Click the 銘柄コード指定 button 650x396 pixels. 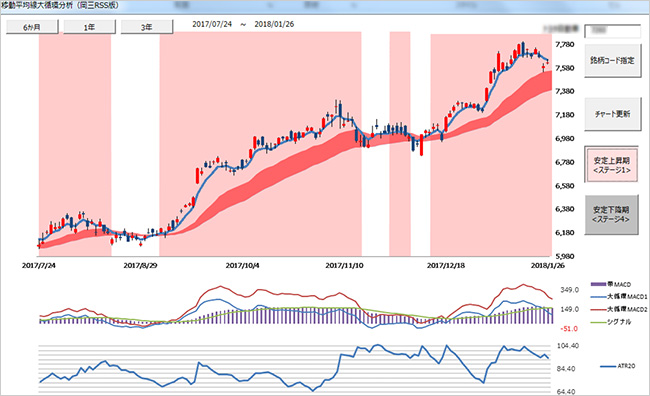pos(612,61)
